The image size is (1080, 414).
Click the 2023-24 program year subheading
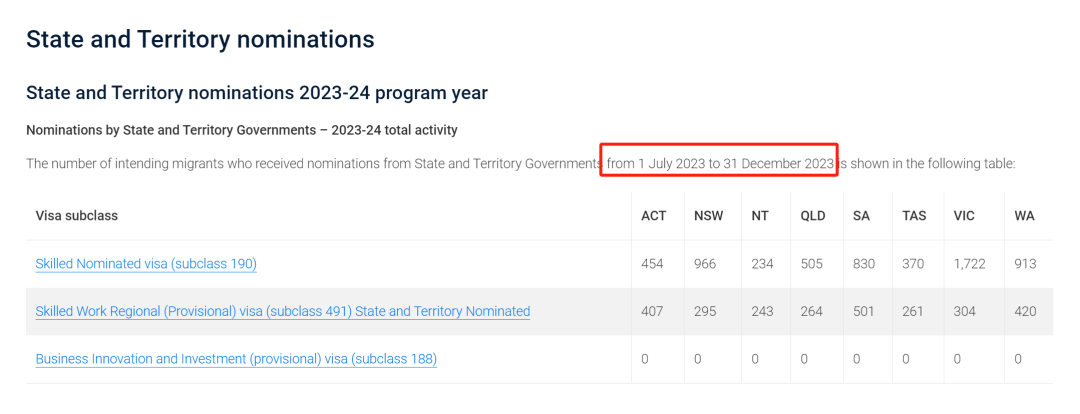(257, 93)
